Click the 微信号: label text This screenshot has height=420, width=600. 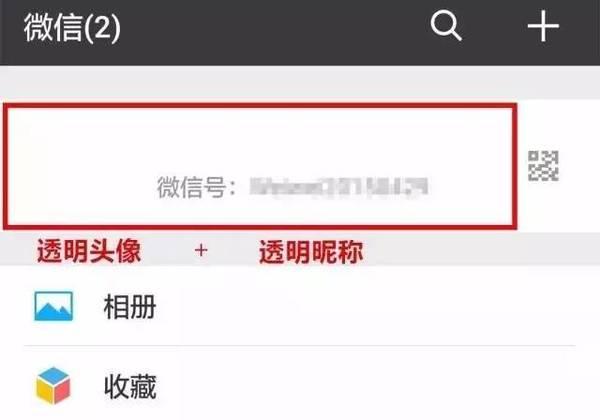tap(197, 187)
